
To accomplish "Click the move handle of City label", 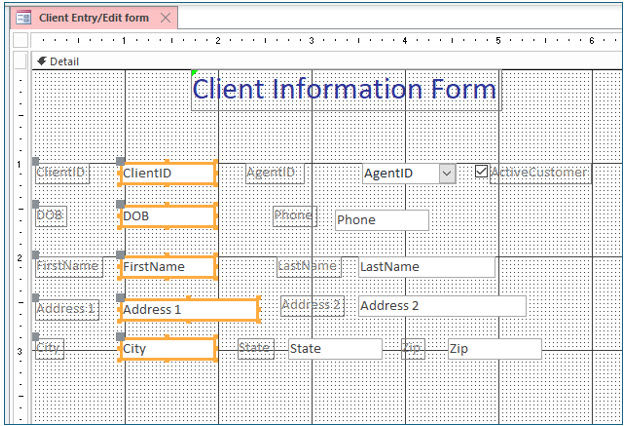I will pos(36,337).
